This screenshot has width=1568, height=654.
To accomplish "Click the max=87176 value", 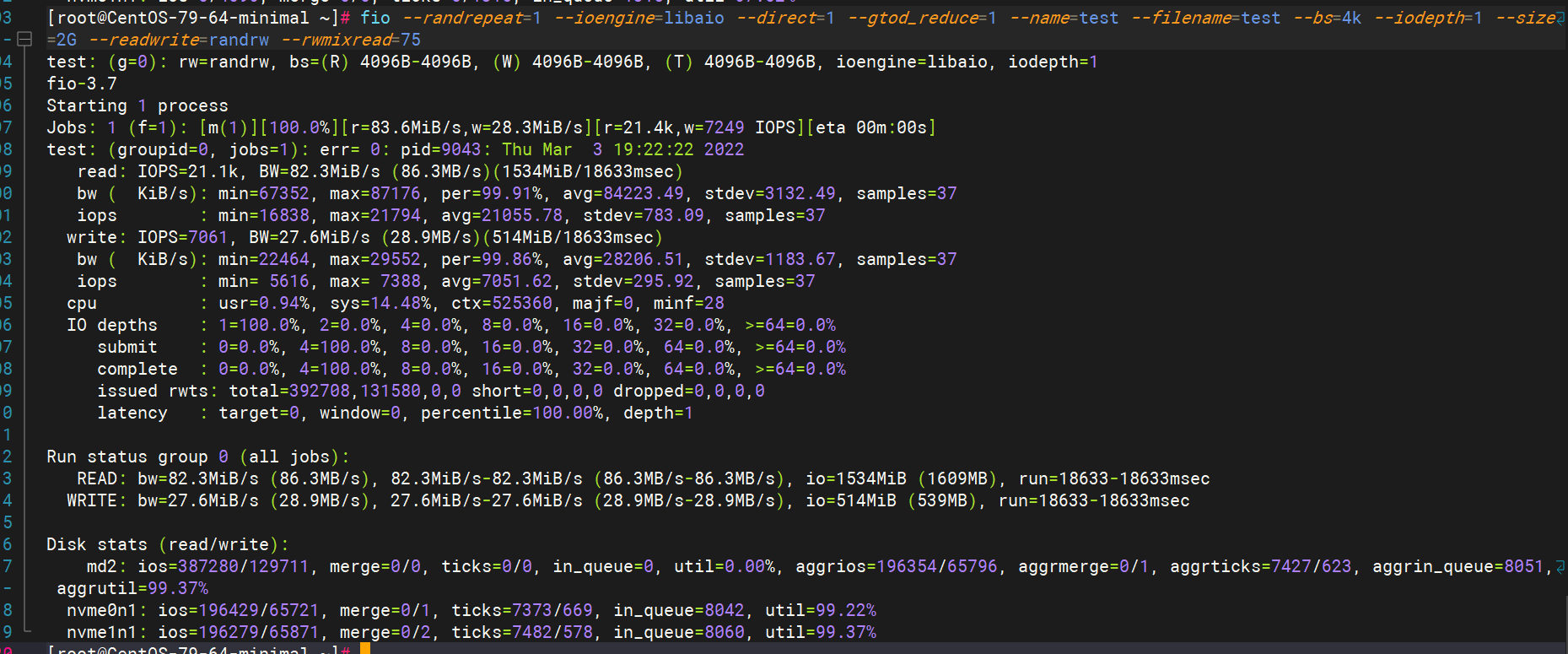I will click(x=375, y=193).
